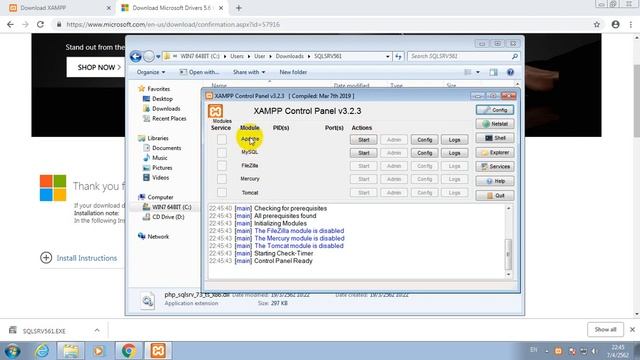
Task: Open the Windows Start orb
Action: click(x=13, y=351)
